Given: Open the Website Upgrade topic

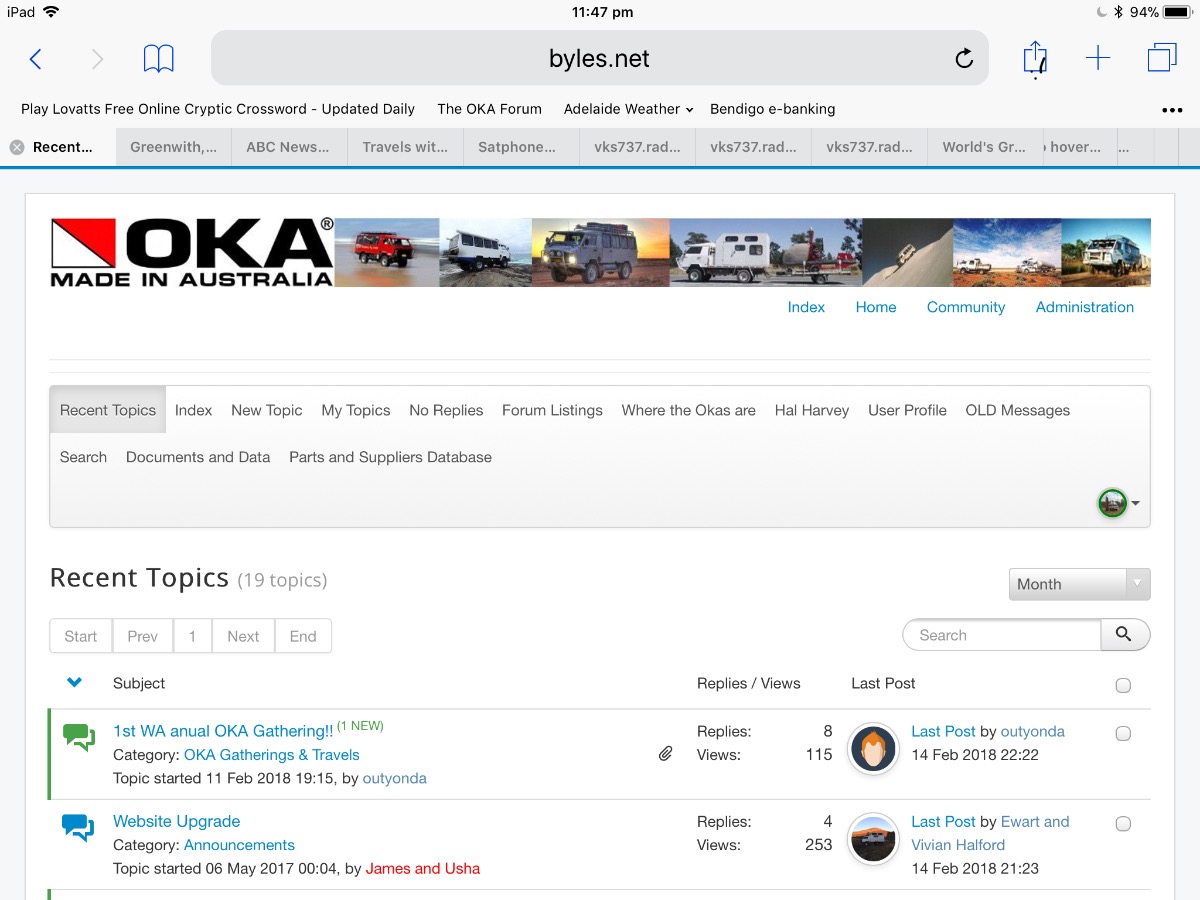Looking at the screenshot, I should pos(177,821).
